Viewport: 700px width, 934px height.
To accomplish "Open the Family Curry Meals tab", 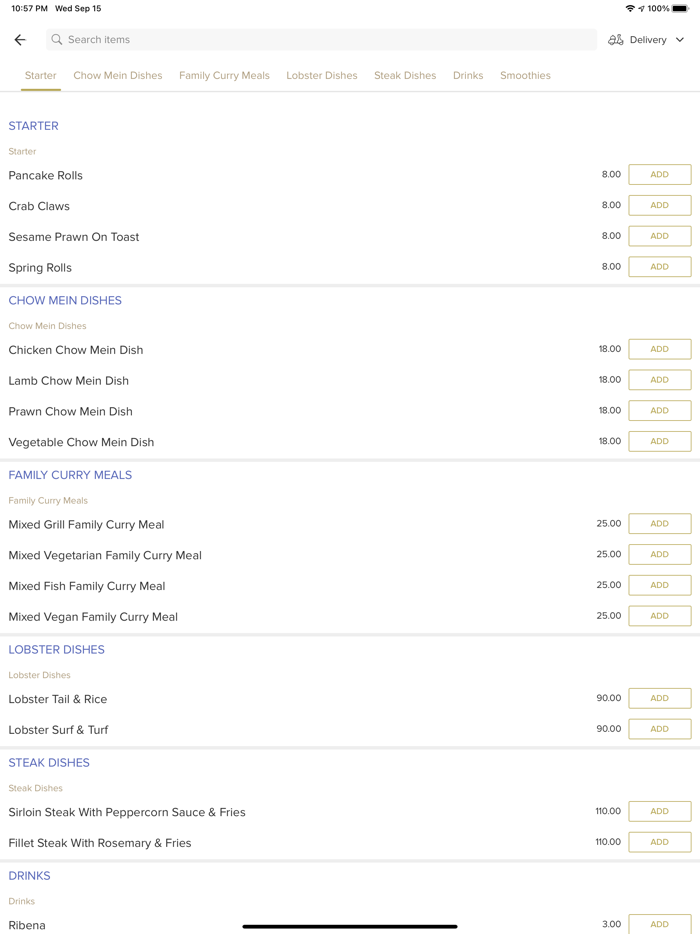I will click(x=224, y=76).
